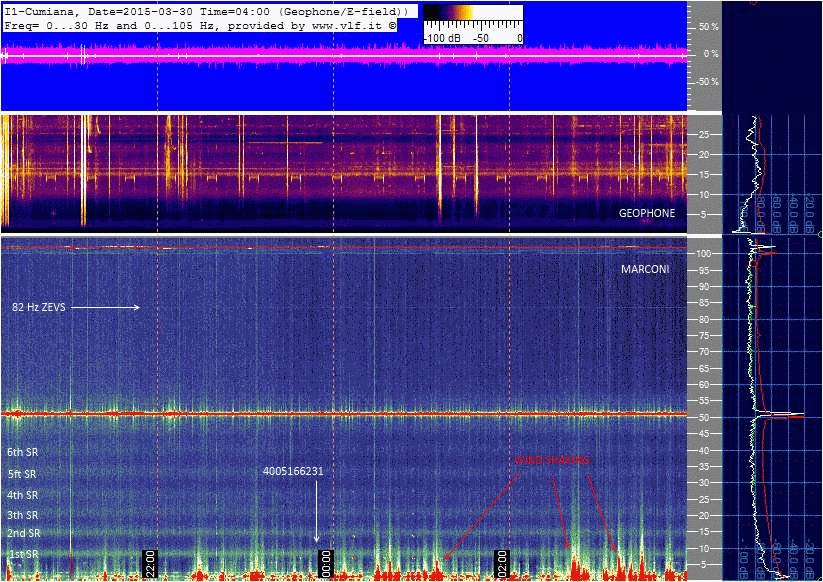Click the '35' tick on the Marconi frequency axis
This screenshot has width=823, height=582.
coord(704,467)
